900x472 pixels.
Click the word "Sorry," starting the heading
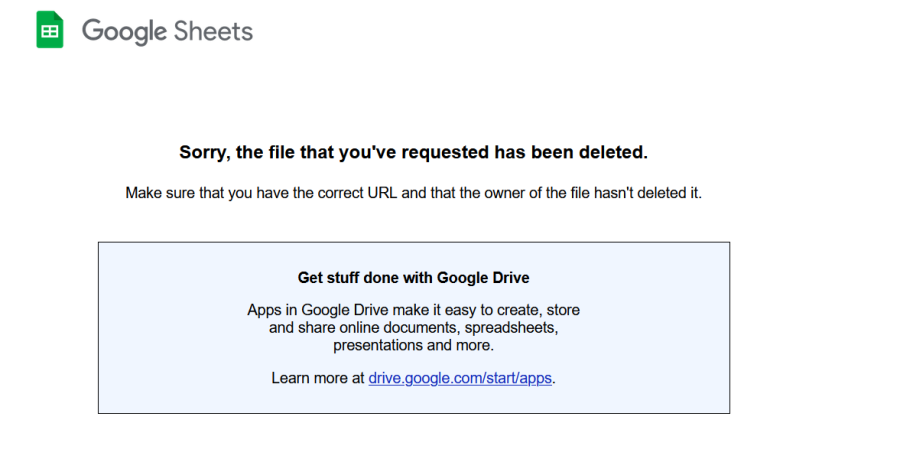pos(205,152)
